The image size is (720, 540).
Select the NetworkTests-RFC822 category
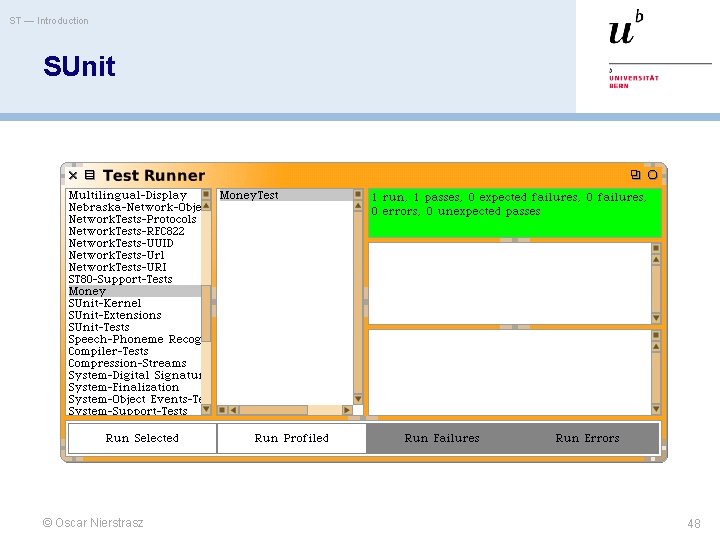134,231
